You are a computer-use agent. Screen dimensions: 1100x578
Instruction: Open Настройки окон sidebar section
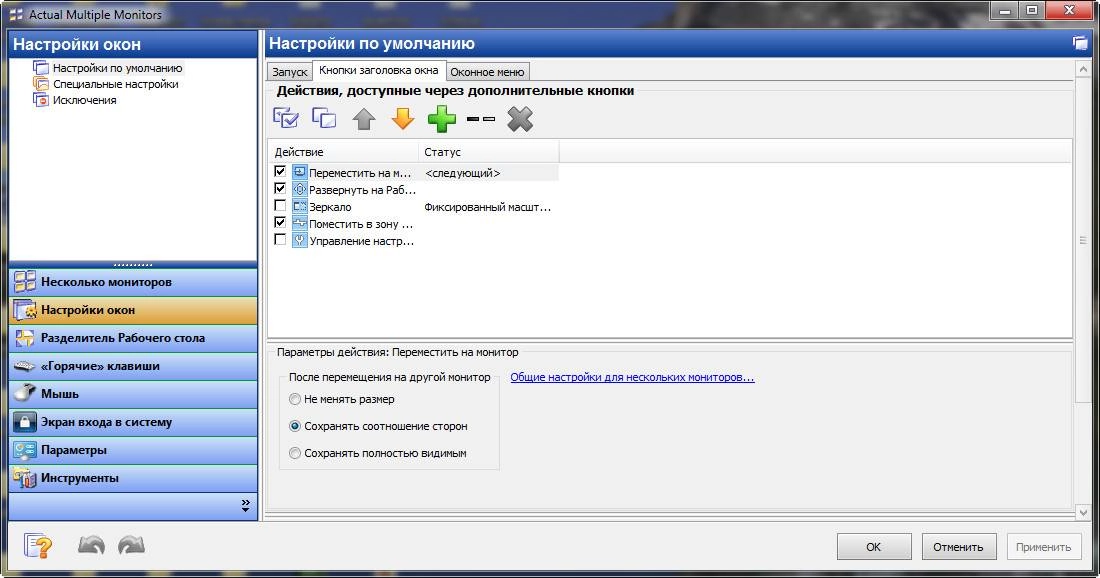[x=133, y=310]
